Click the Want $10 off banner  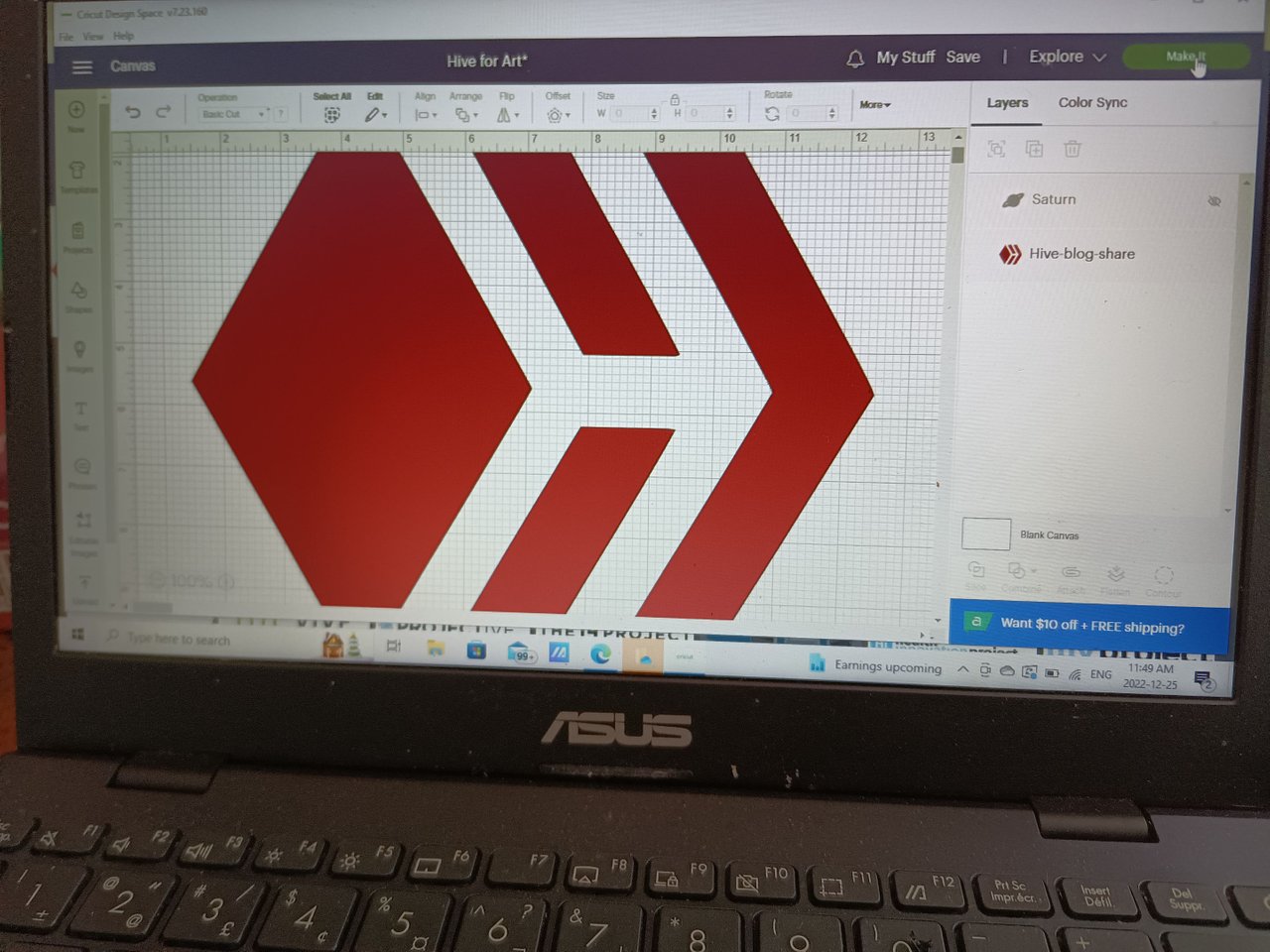point(1089,626)
